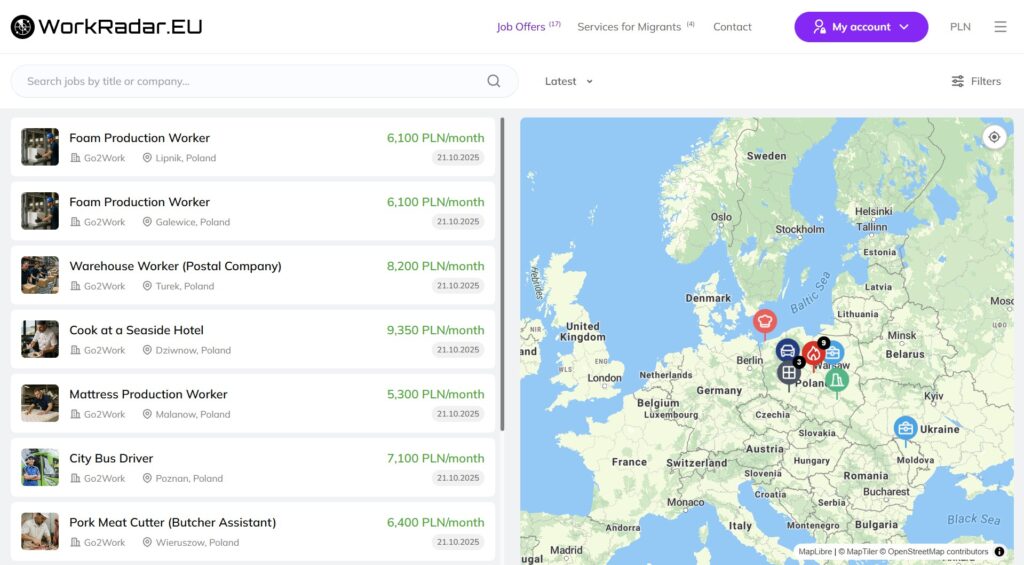Click the WorkRadar.EU logo
Screen dimensions: 1024x565
pyautogui.click(x=106, y=27)
